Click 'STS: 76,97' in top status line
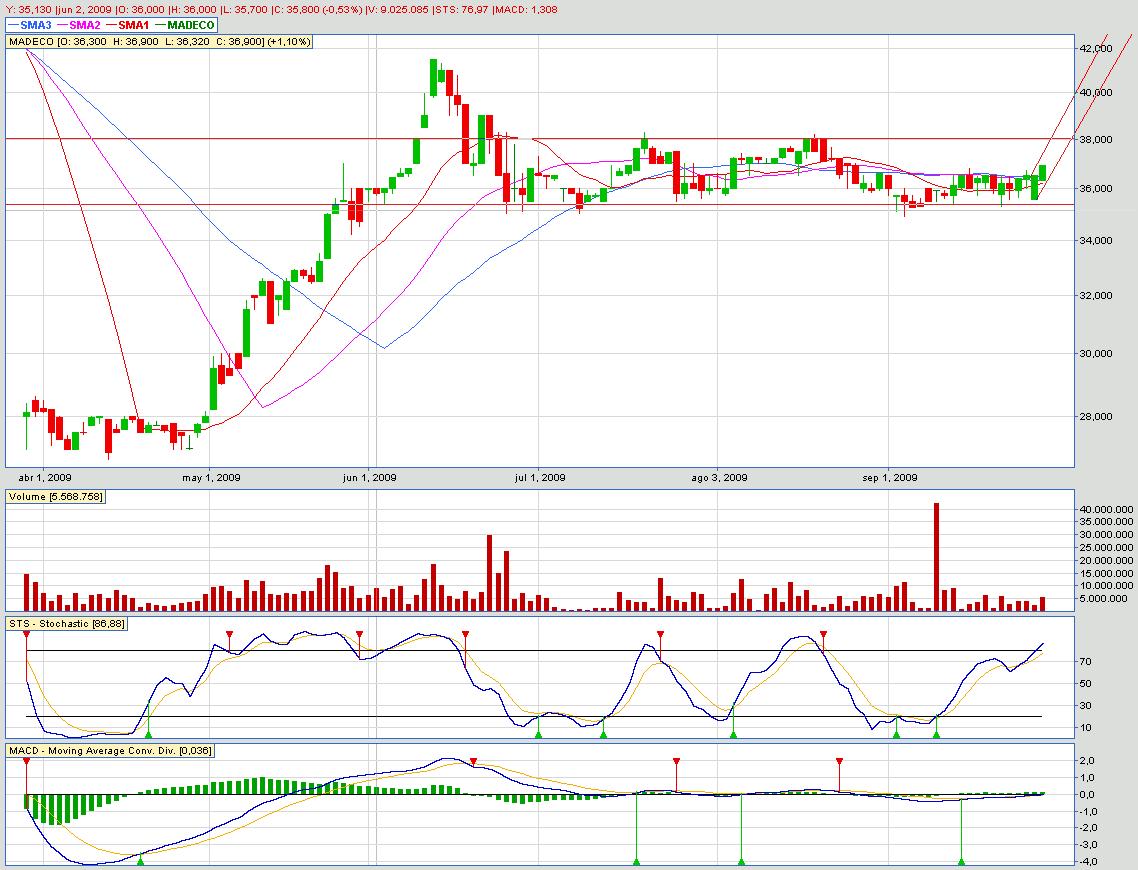This screenshot has height=870, width=1138. 462,9
